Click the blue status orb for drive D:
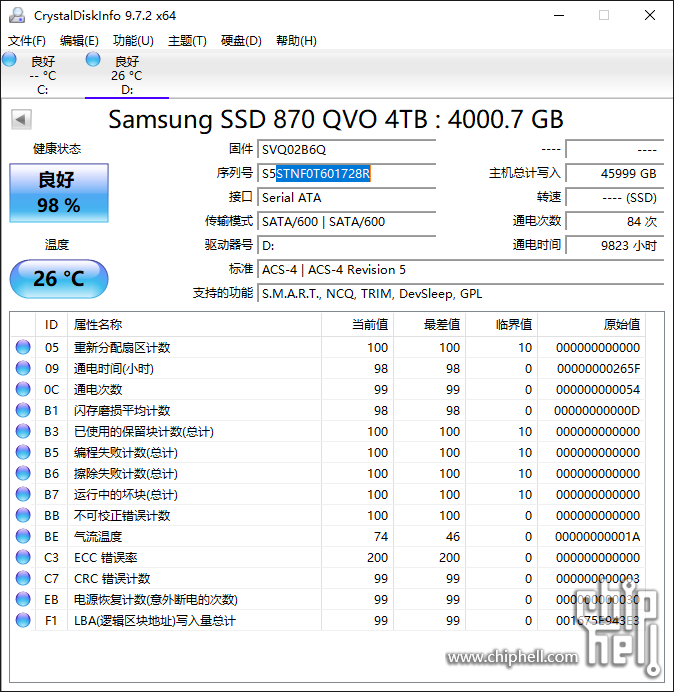 [x=93, y=59]
